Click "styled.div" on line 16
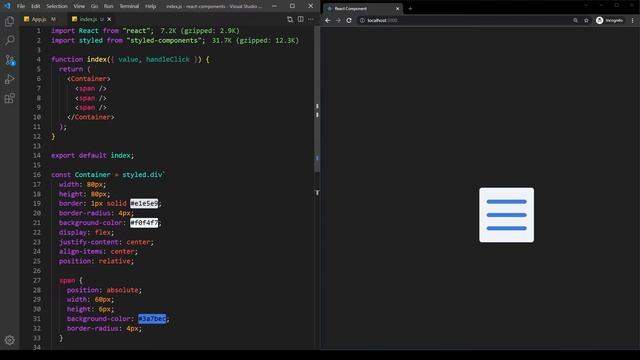Screen dimensions: 640x360 tap(142, 175)
